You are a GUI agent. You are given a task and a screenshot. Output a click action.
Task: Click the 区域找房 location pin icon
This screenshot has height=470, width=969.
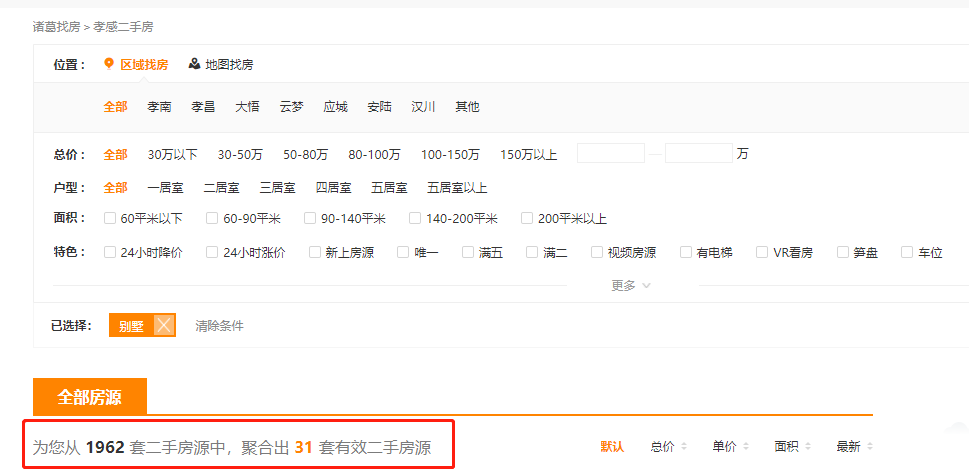(x=110, y=64)
